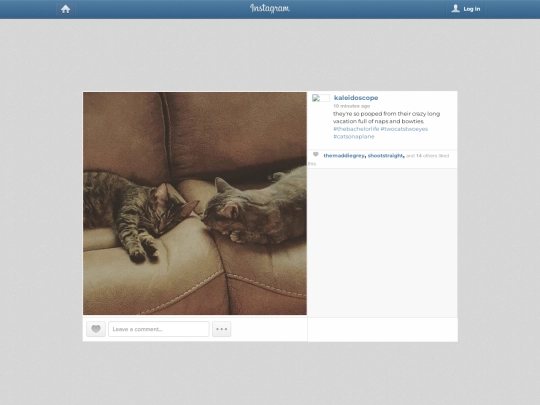Image resolution: width=540 pixels, height=405 pixels.
Task: Open kaleidoscope's profile name link
Action: [356, 98]
